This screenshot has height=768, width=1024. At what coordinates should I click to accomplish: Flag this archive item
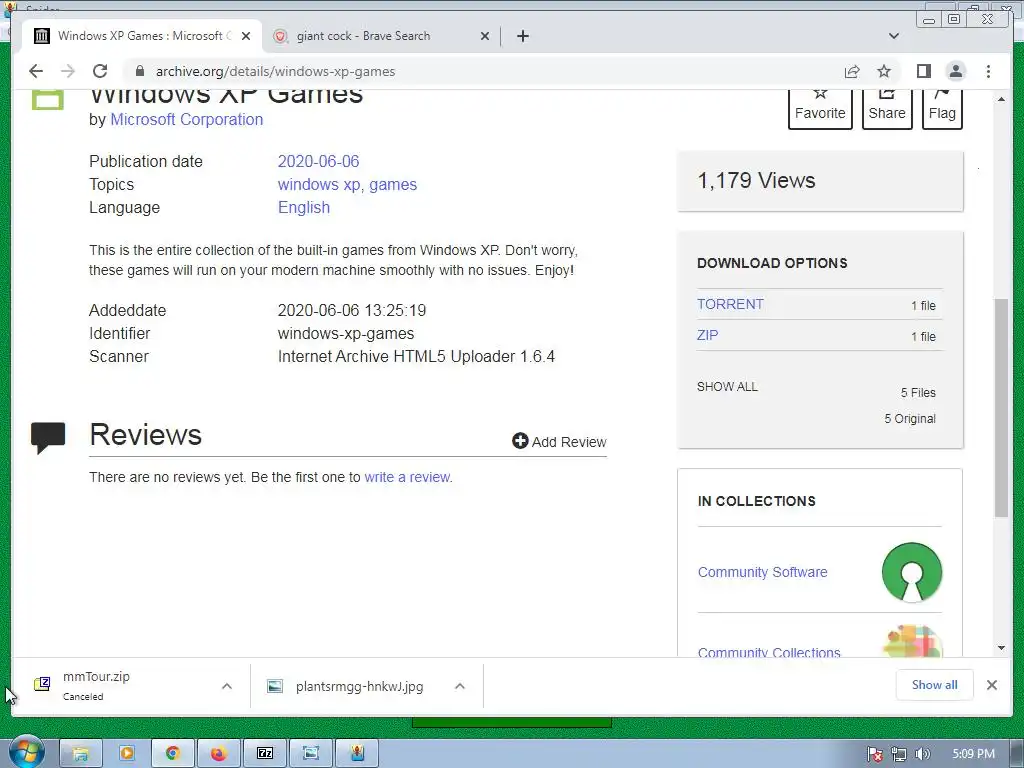coord(942,108)
